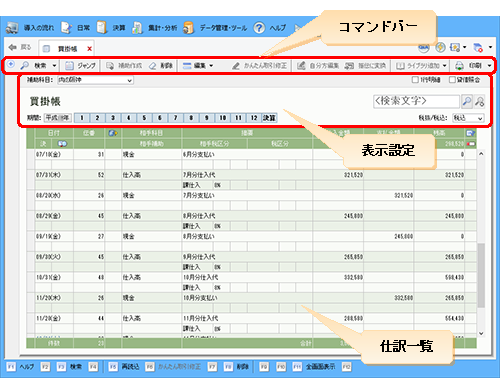Viewport: 500px width, 378px height.
Task: Open the 集計・分析 menu
Action: point(154,28)
